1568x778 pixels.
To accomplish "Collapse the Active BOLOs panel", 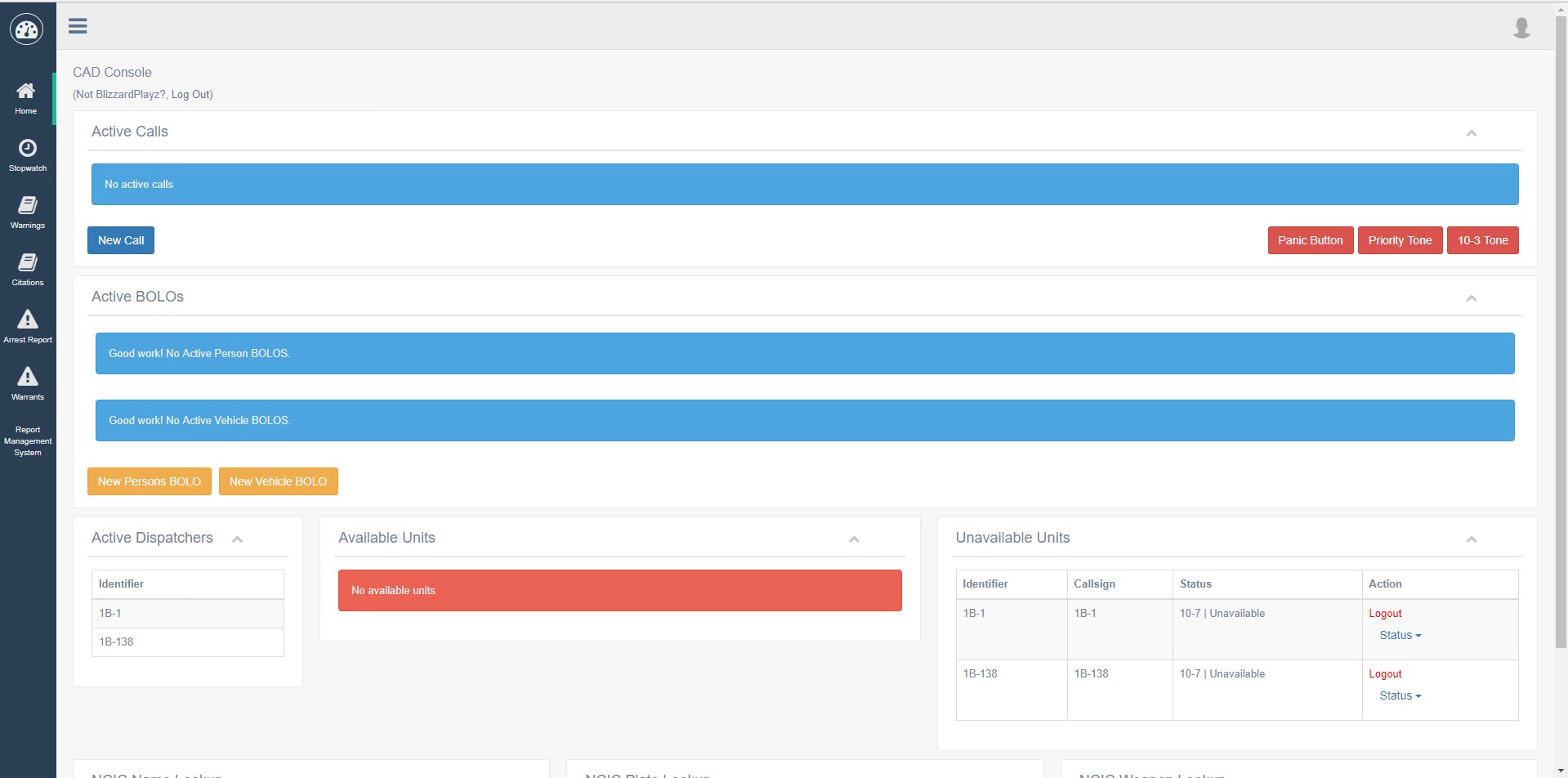I will tap(1471, 298).
